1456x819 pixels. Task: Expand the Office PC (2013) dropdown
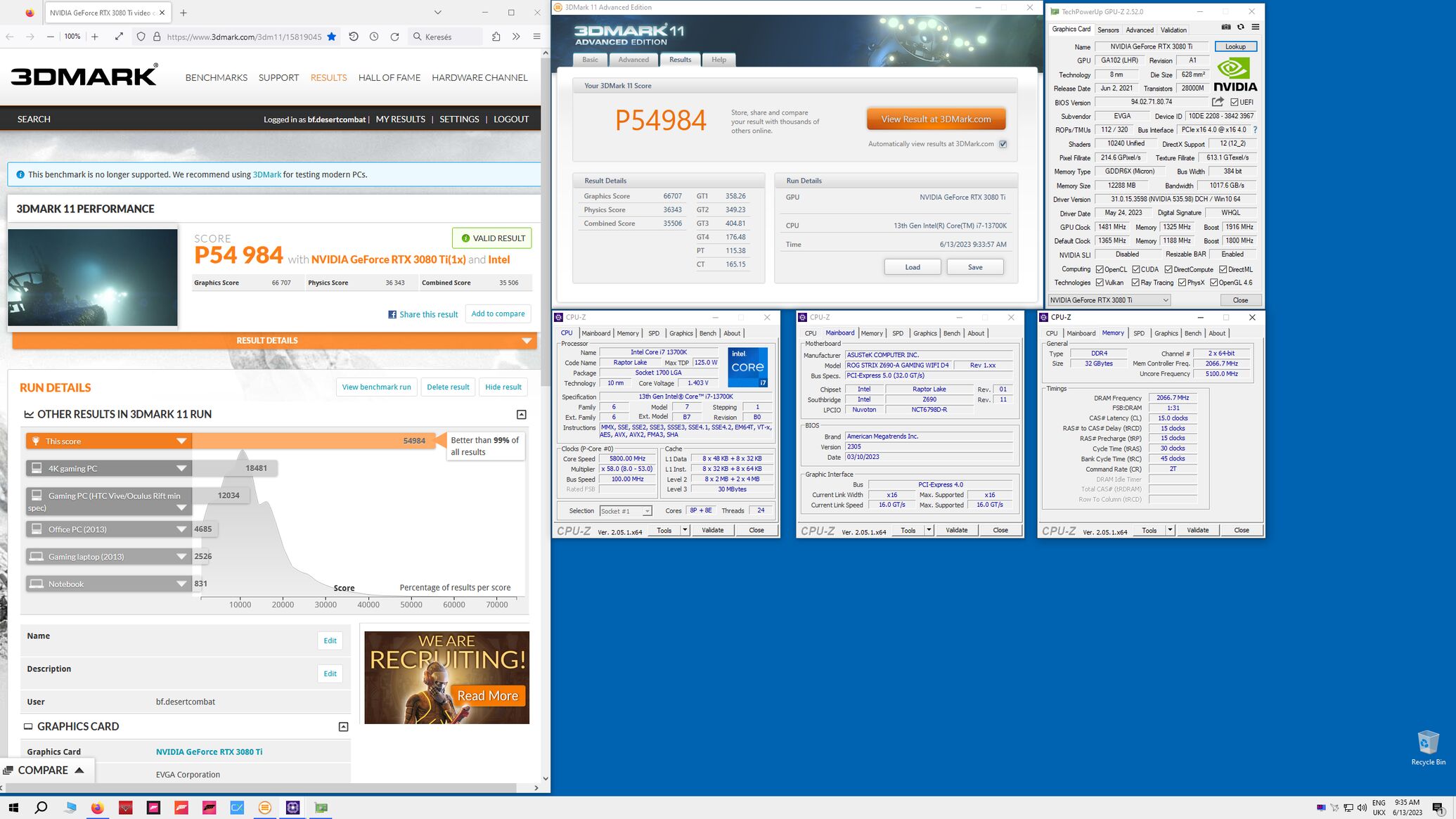pos(181,529)
